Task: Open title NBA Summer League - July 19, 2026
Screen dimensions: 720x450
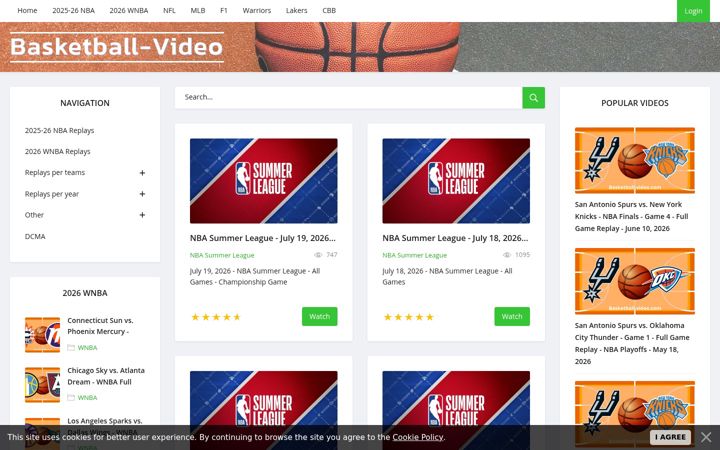Action: tap(263, 238)
